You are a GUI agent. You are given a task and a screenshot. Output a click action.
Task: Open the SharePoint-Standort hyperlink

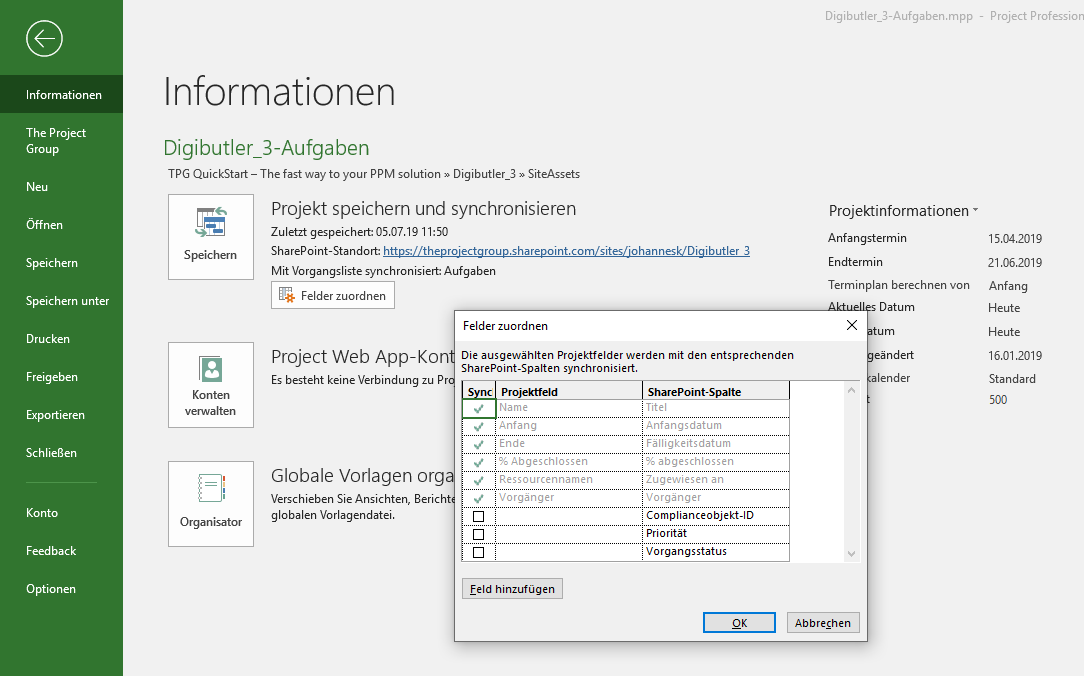(566, 251)
